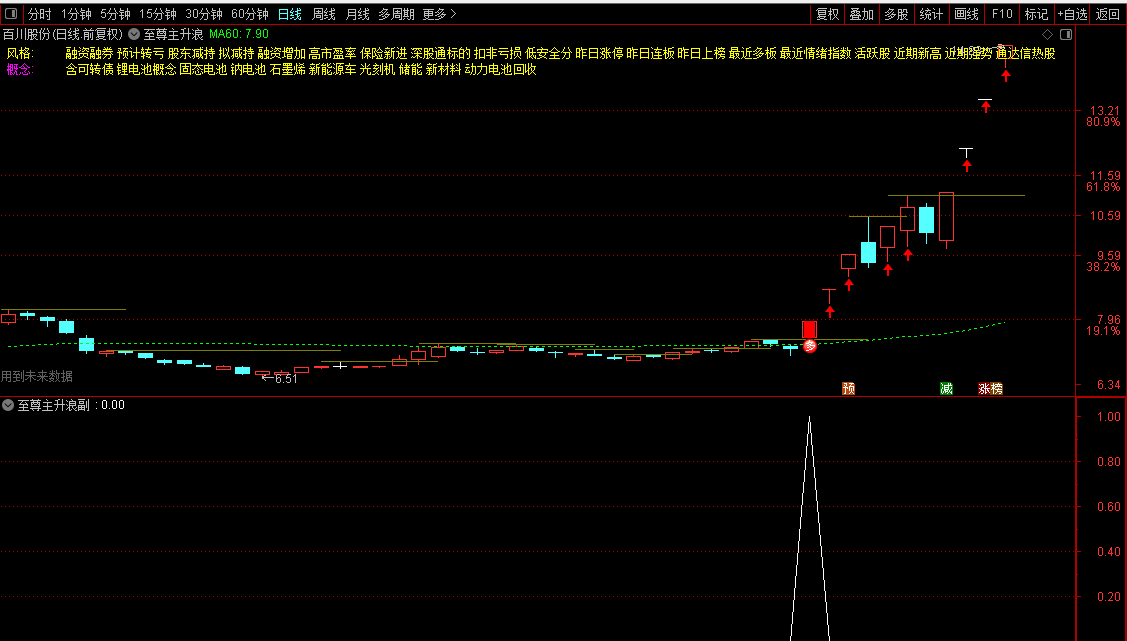1127x641 pixels.
Task: Click the 股东减持 style tag
Action: coord(191,53)
